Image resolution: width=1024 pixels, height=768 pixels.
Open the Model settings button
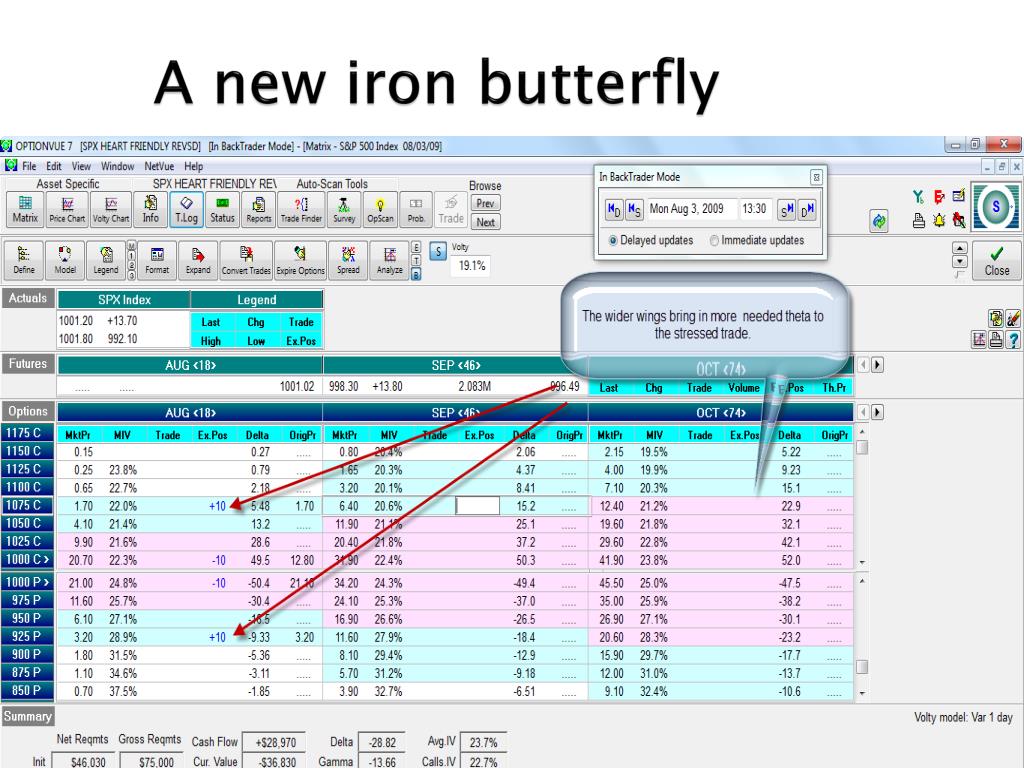[65, 261]
